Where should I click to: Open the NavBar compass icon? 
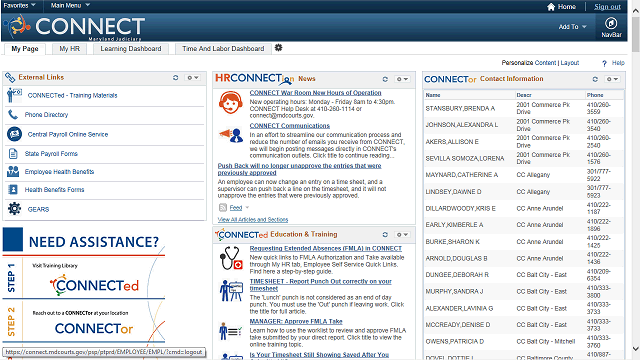pyautogui.click(x=611, y=23)
